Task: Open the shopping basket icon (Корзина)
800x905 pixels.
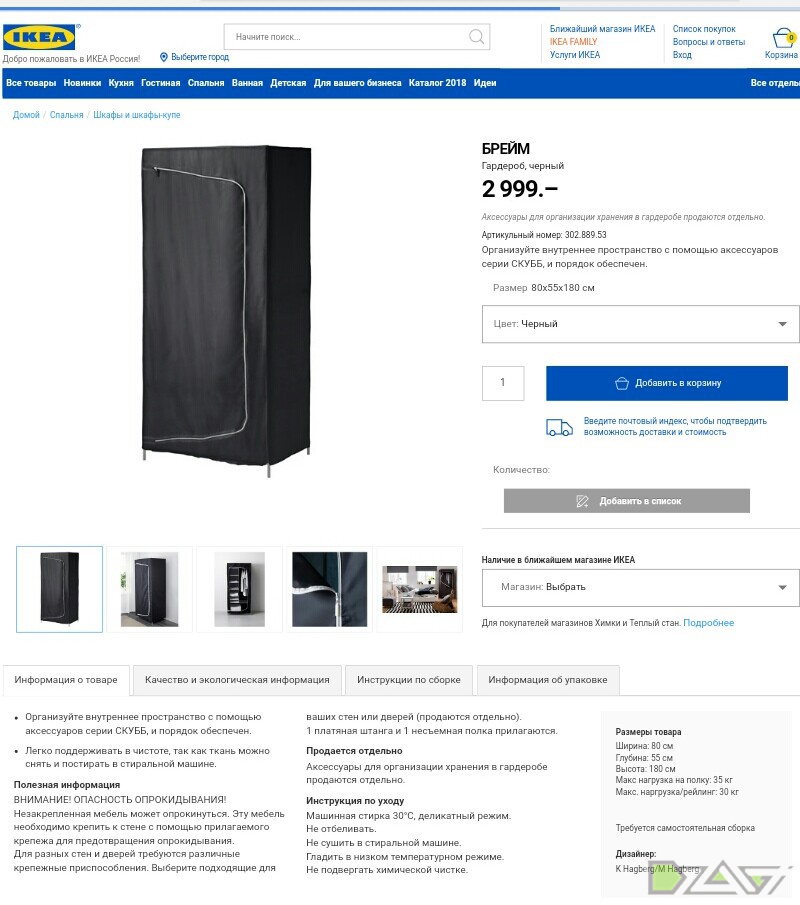Action: (783, 38)
